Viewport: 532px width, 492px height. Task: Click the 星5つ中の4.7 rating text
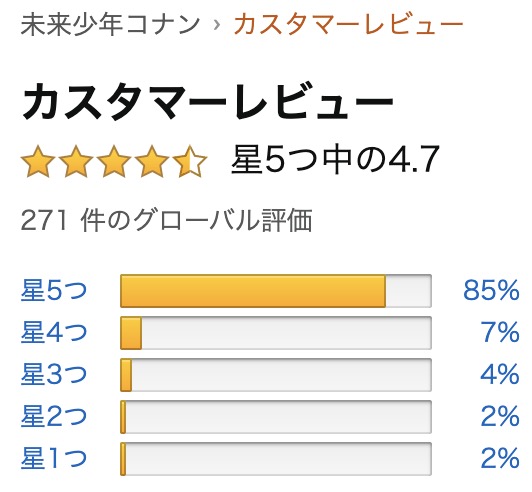click(x=335, y=159)
